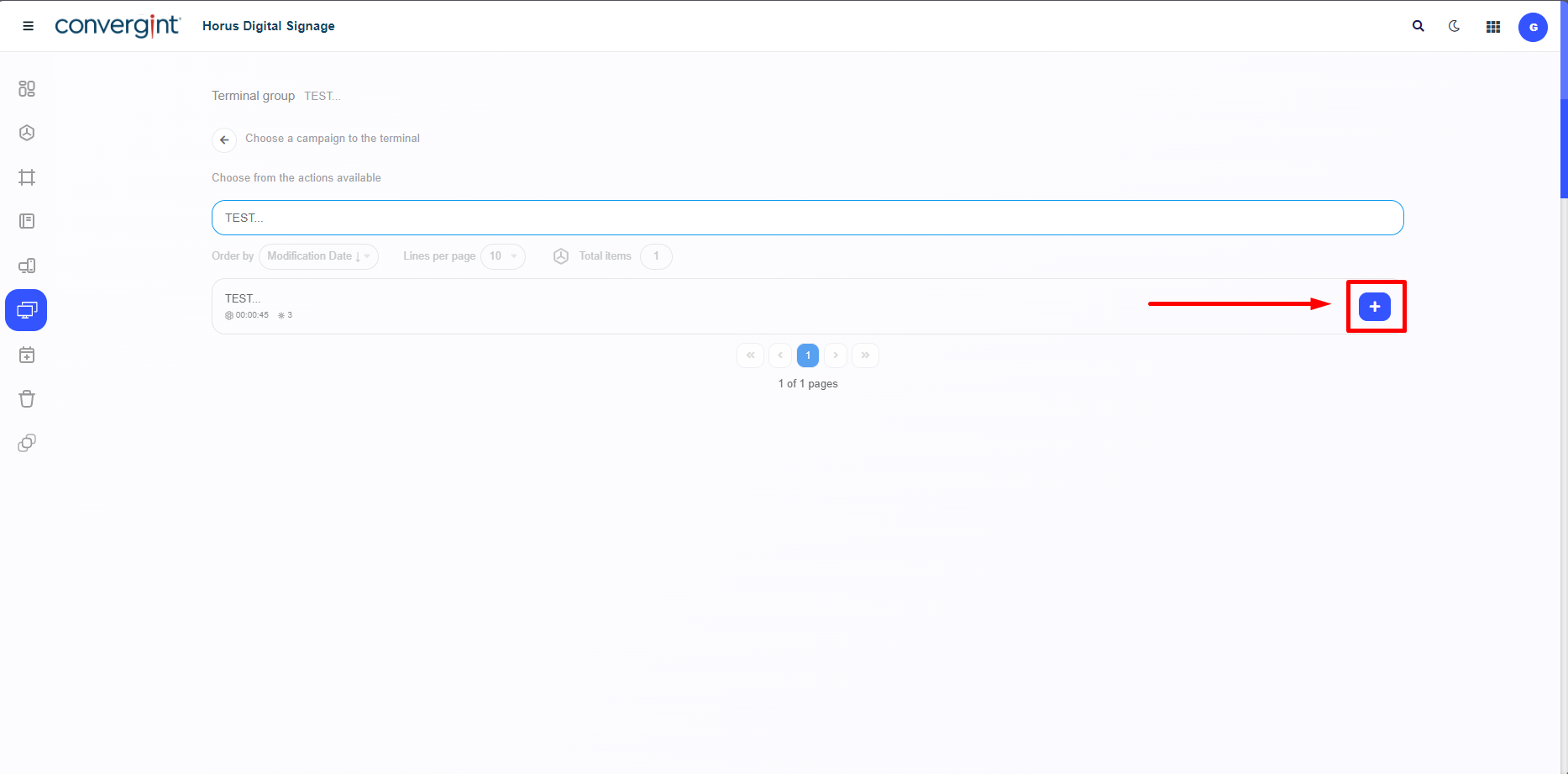1568x774 pixels.
Task: Open the calendar schedule sidebar icon
Action: click(x=27, y=355)
